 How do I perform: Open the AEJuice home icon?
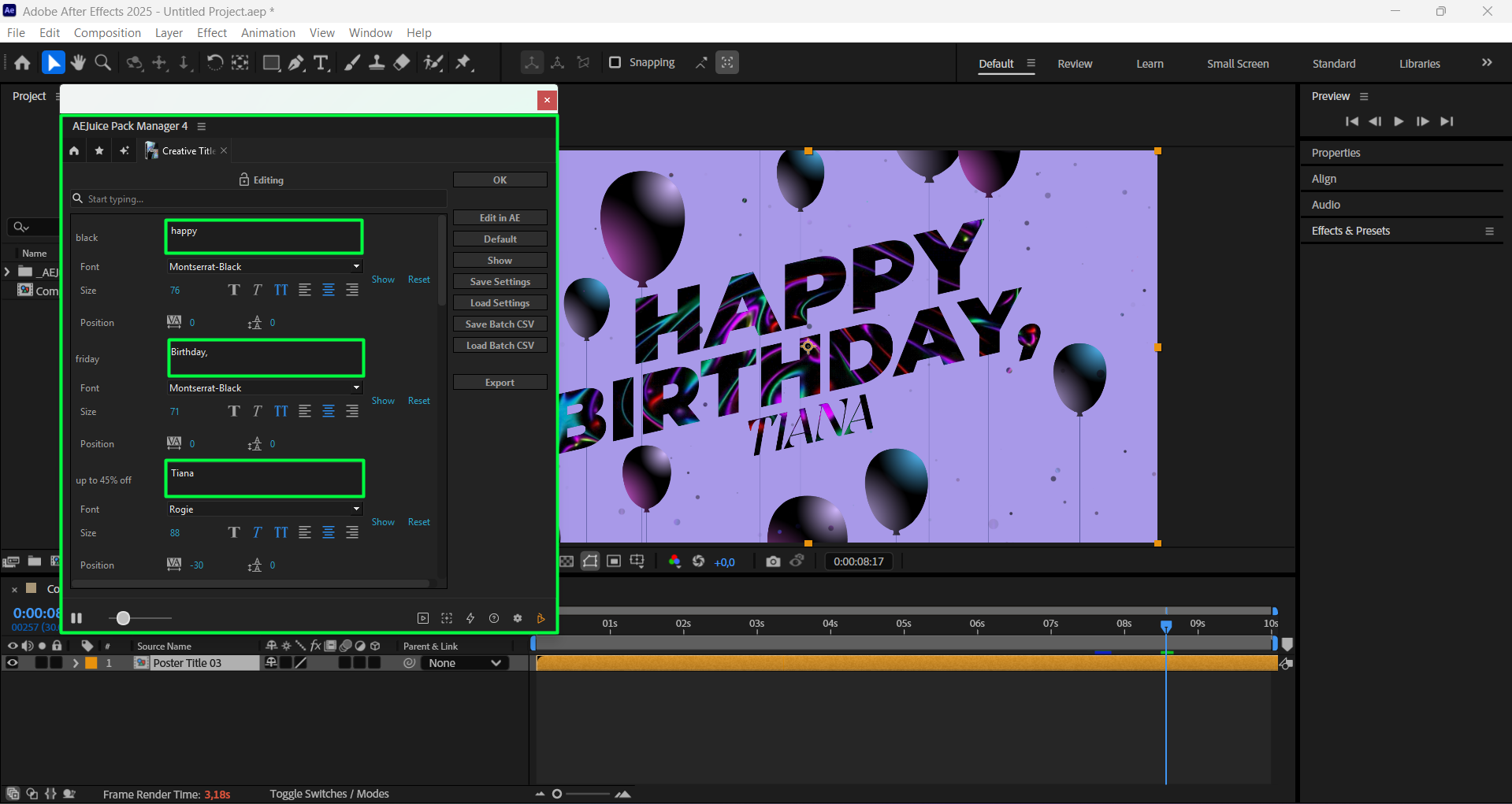pyautogui.click(x=74, y=150)
